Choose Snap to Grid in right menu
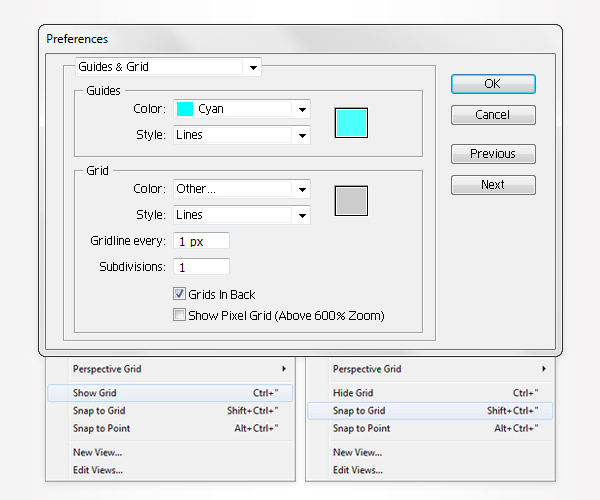This screenshot has width=600, height=500. click(430, 410)
